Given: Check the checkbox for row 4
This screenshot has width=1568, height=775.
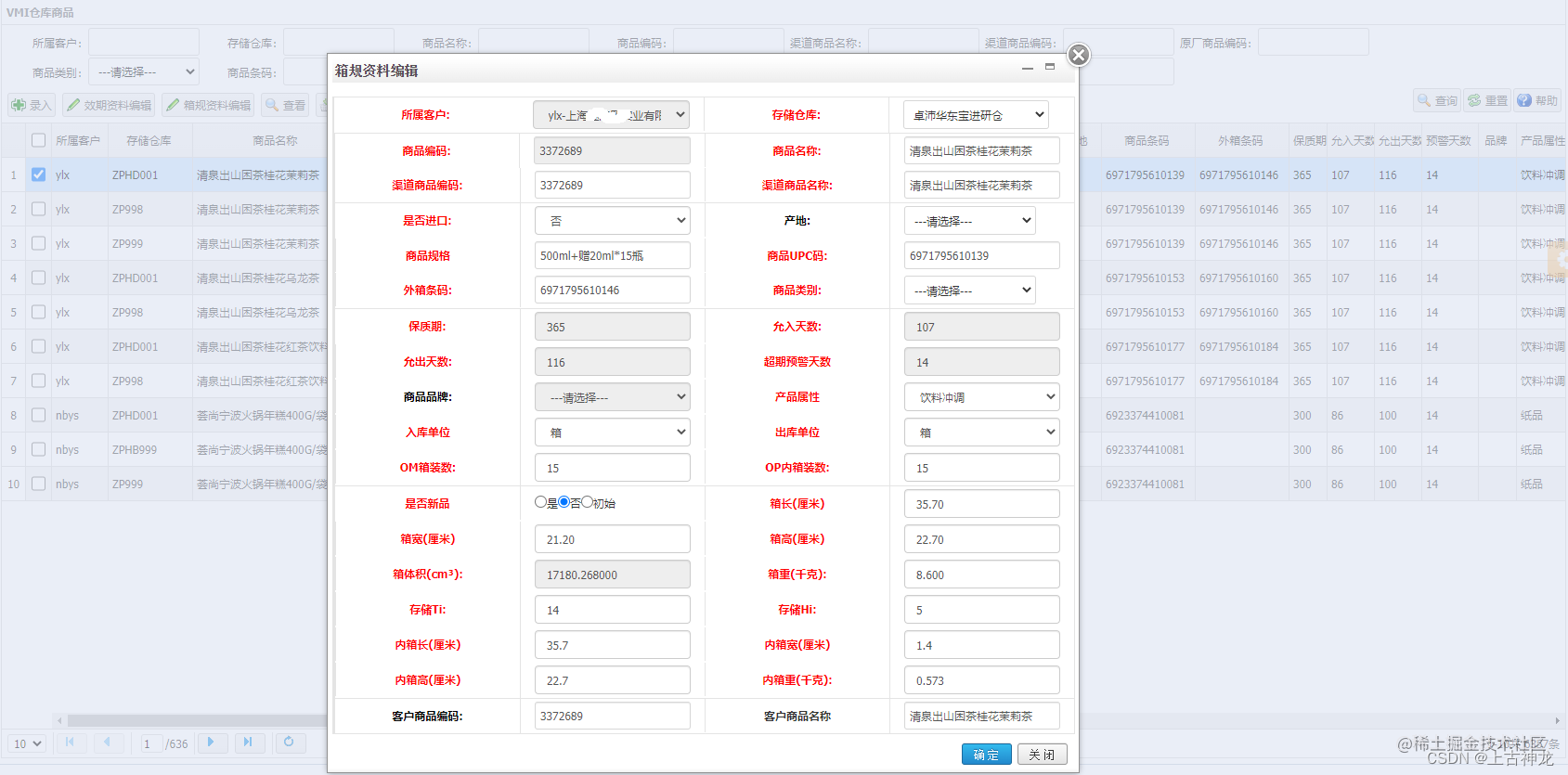Looking at the screenshot, I should [38, 278].
